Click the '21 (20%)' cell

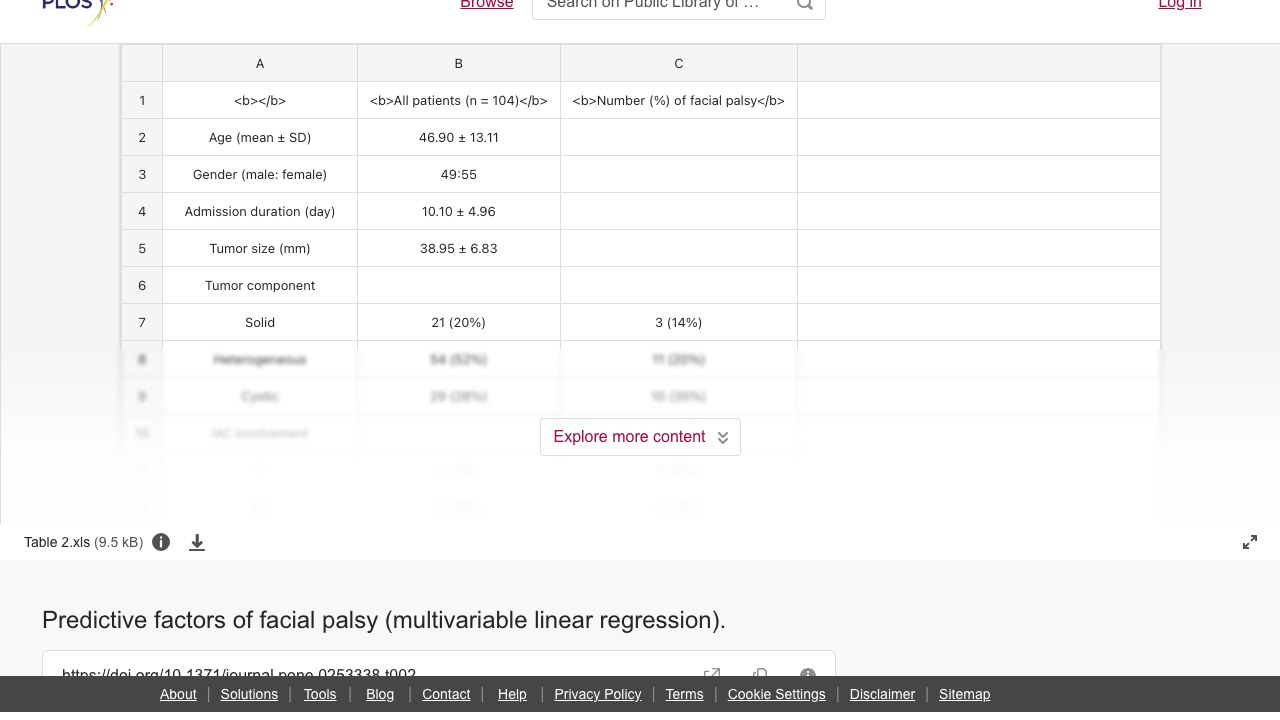(x=459, y=322)
